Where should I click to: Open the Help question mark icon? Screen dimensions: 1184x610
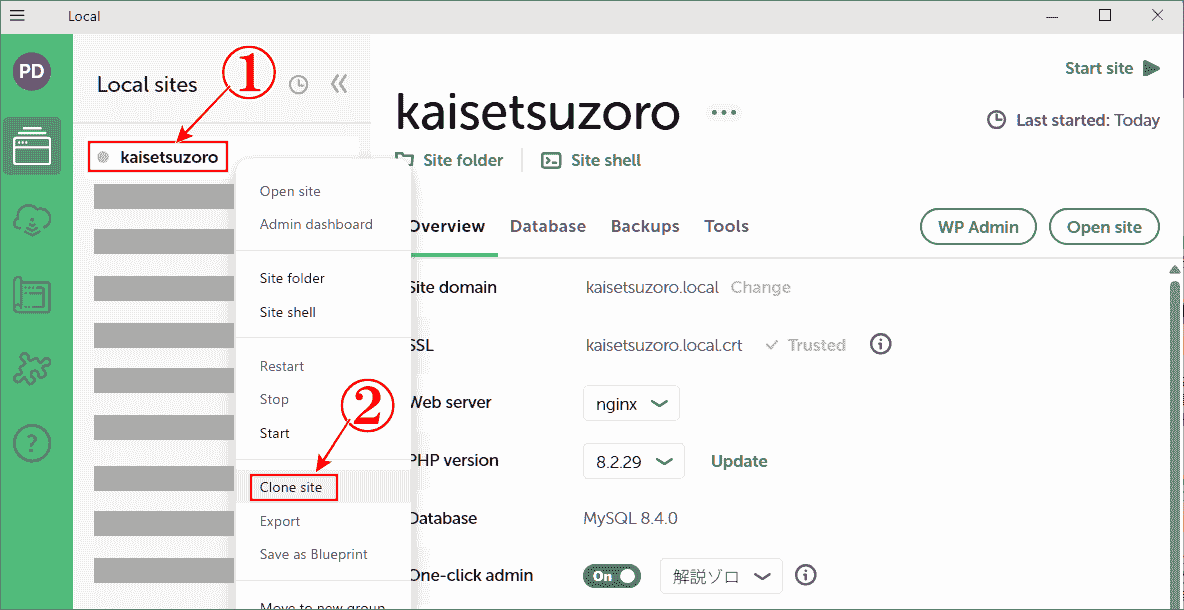[x=32, y=442]
